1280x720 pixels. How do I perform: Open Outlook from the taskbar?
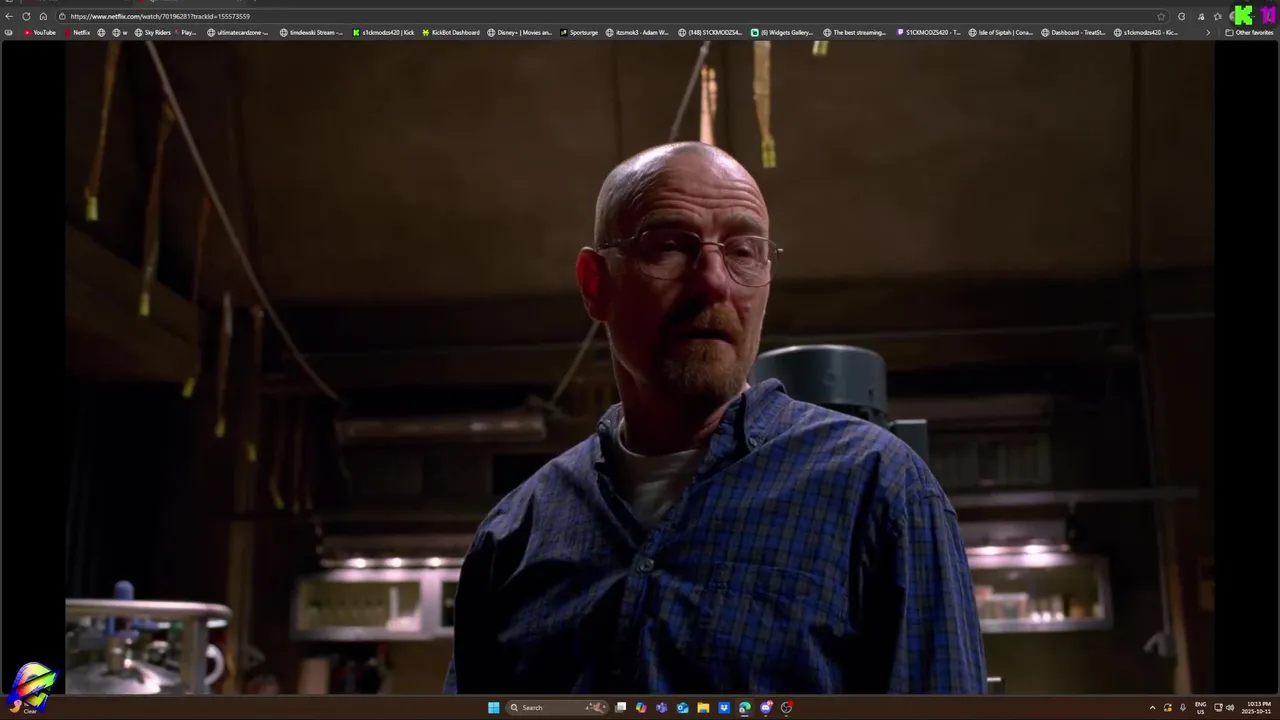(x=682, y=708)
